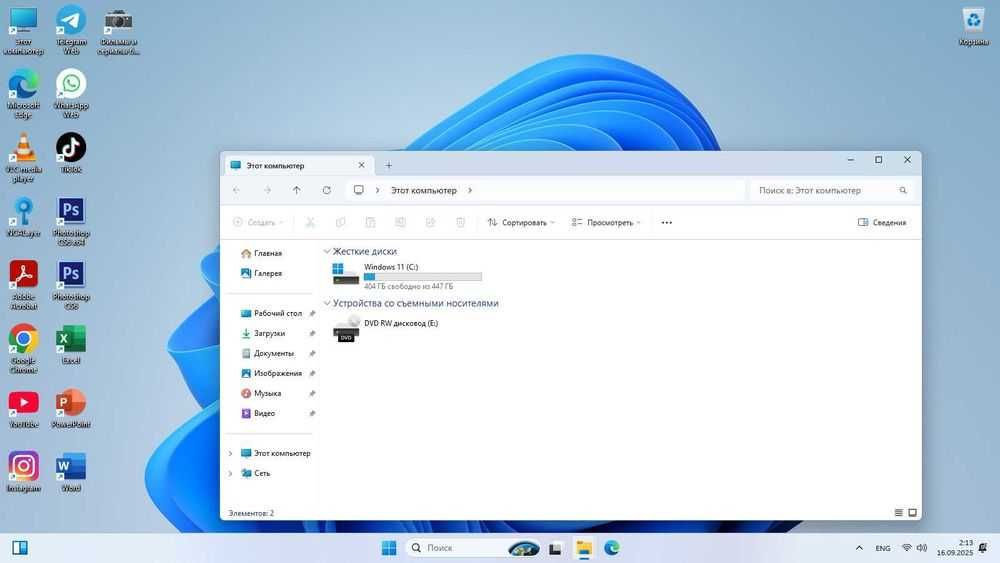Open the Просмотреть dropdown
The width and height of the screenshot is (1000, 563).
606,222
